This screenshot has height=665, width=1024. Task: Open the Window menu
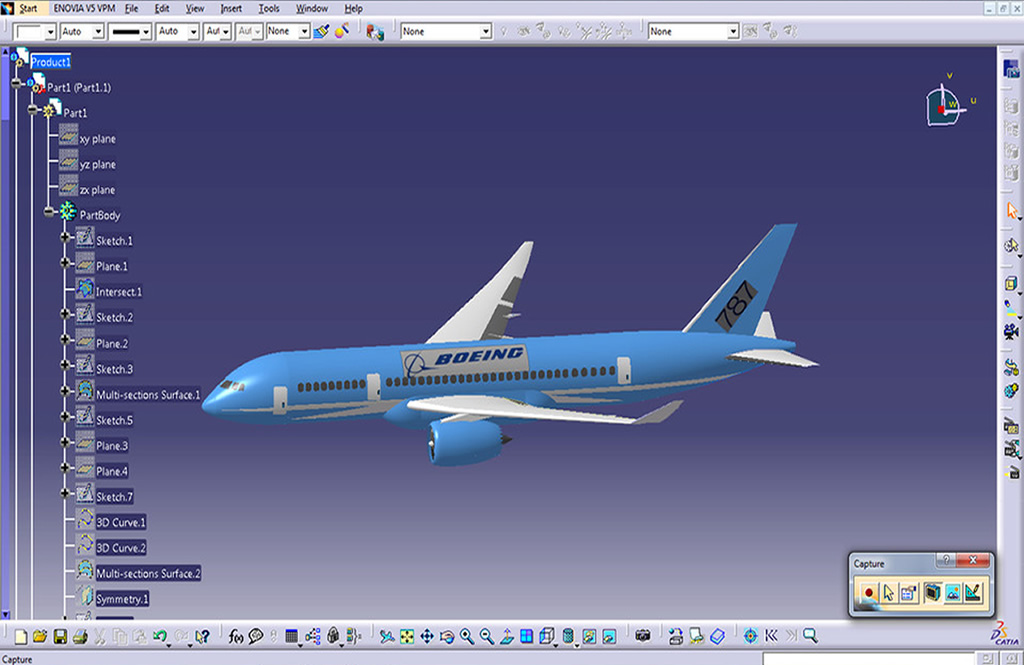[x=312, y=8]
